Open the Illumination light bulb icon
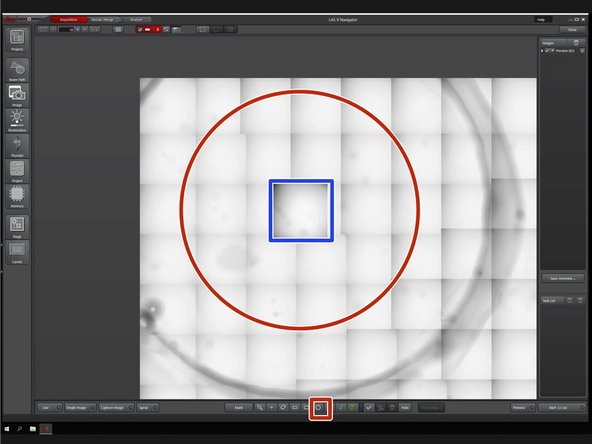The image size is (592, 444). pos(17,121)
